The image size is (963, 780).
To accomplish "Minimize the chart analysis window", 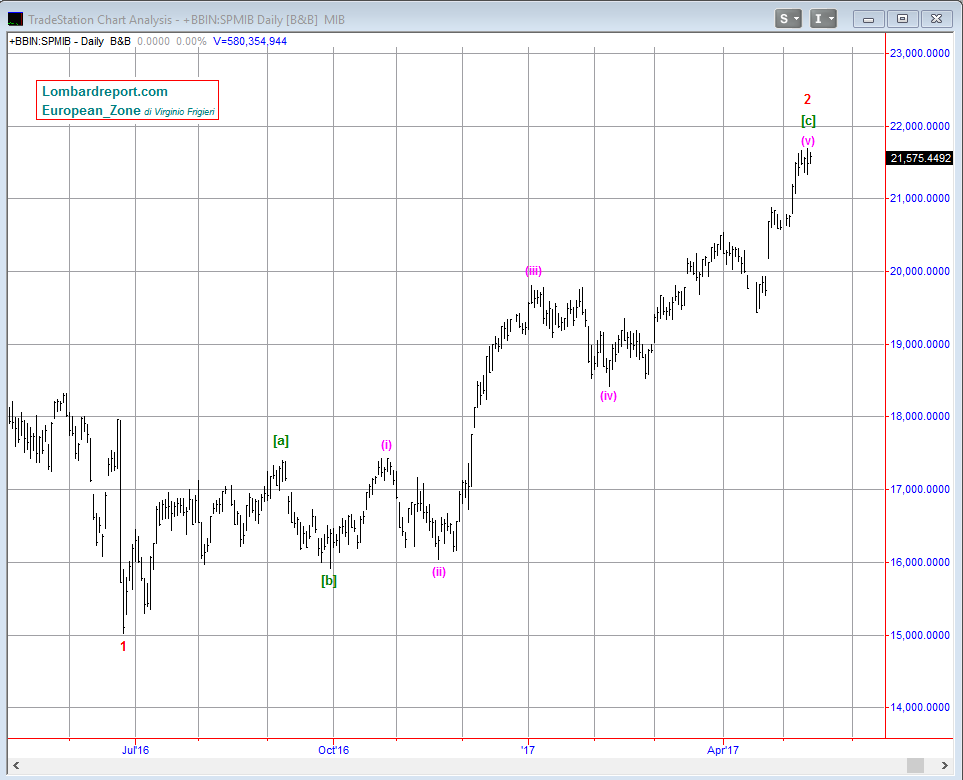I will [x=868, y=19].
